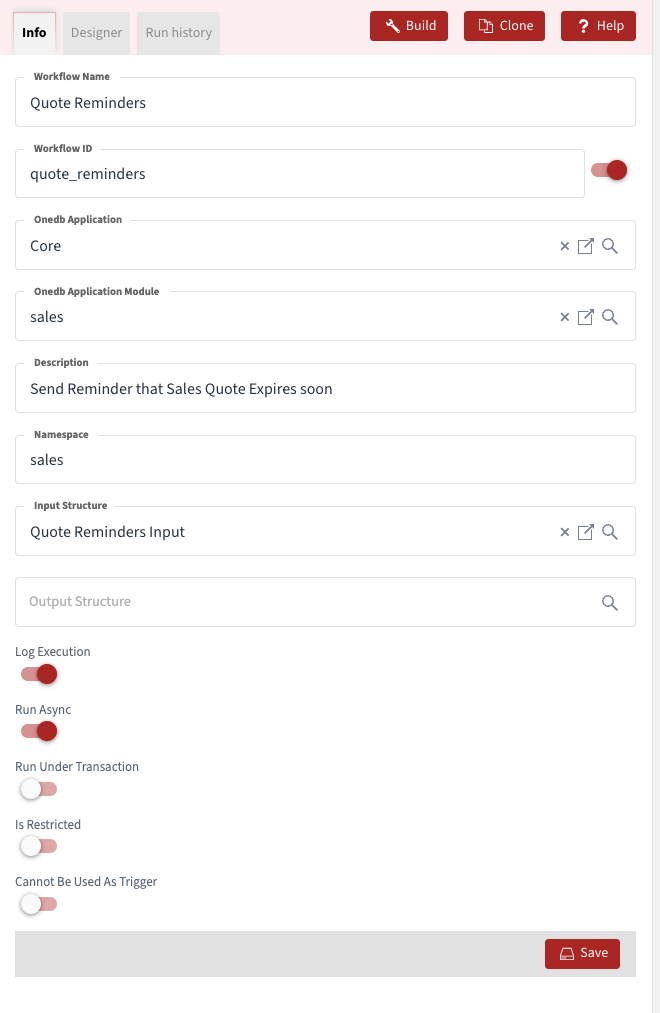The image size is (660, 1013).
Task: Disable the Workflow ID lock toggle
Action: [609, 170]
